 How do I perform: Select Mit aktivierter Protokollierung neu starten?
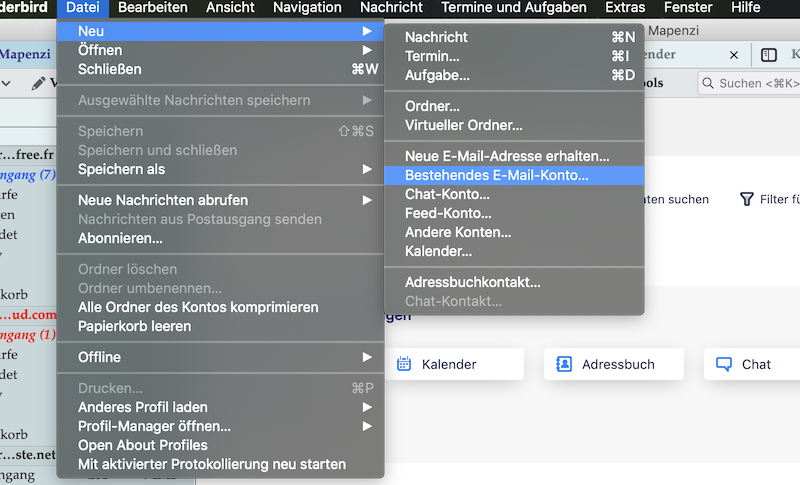[220, 465]
